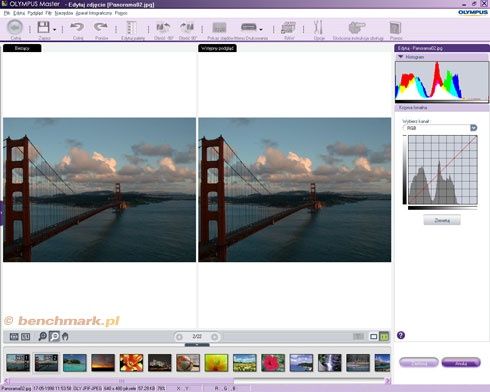Open the RGB channel dropdown arrow
Image resolution: width=490 pixels, height=392 pixels.
point(473,128)
